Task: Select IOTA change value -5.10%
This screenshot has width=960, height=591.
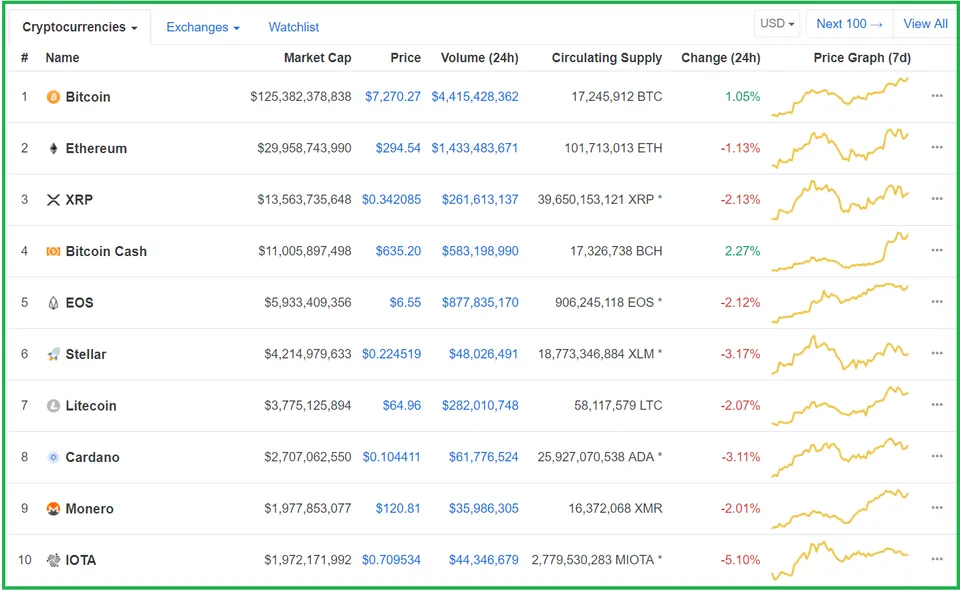Action: pyautogui.click(x=740, y=559)
